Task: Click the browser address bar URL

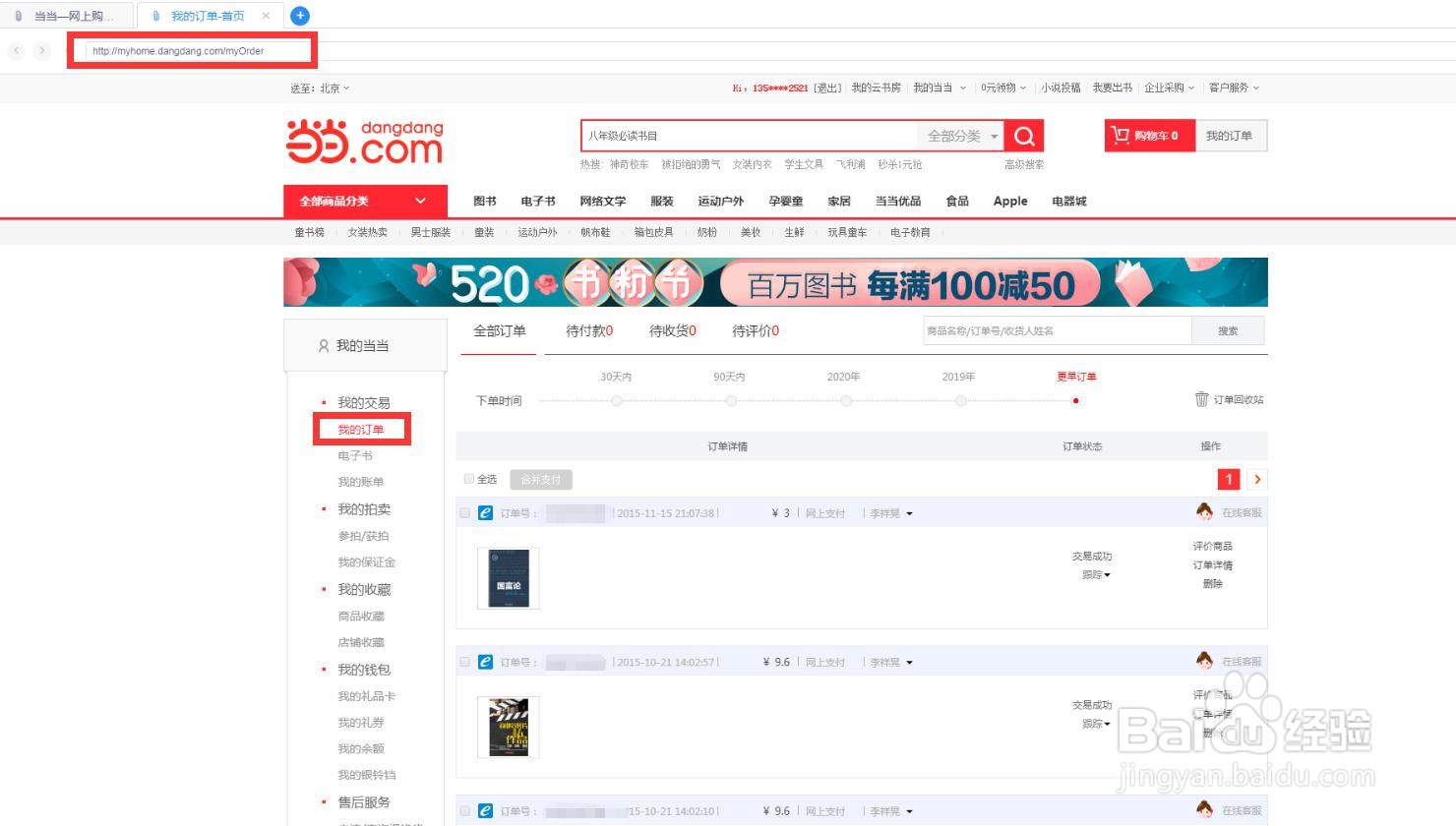Action: (178, 51)
